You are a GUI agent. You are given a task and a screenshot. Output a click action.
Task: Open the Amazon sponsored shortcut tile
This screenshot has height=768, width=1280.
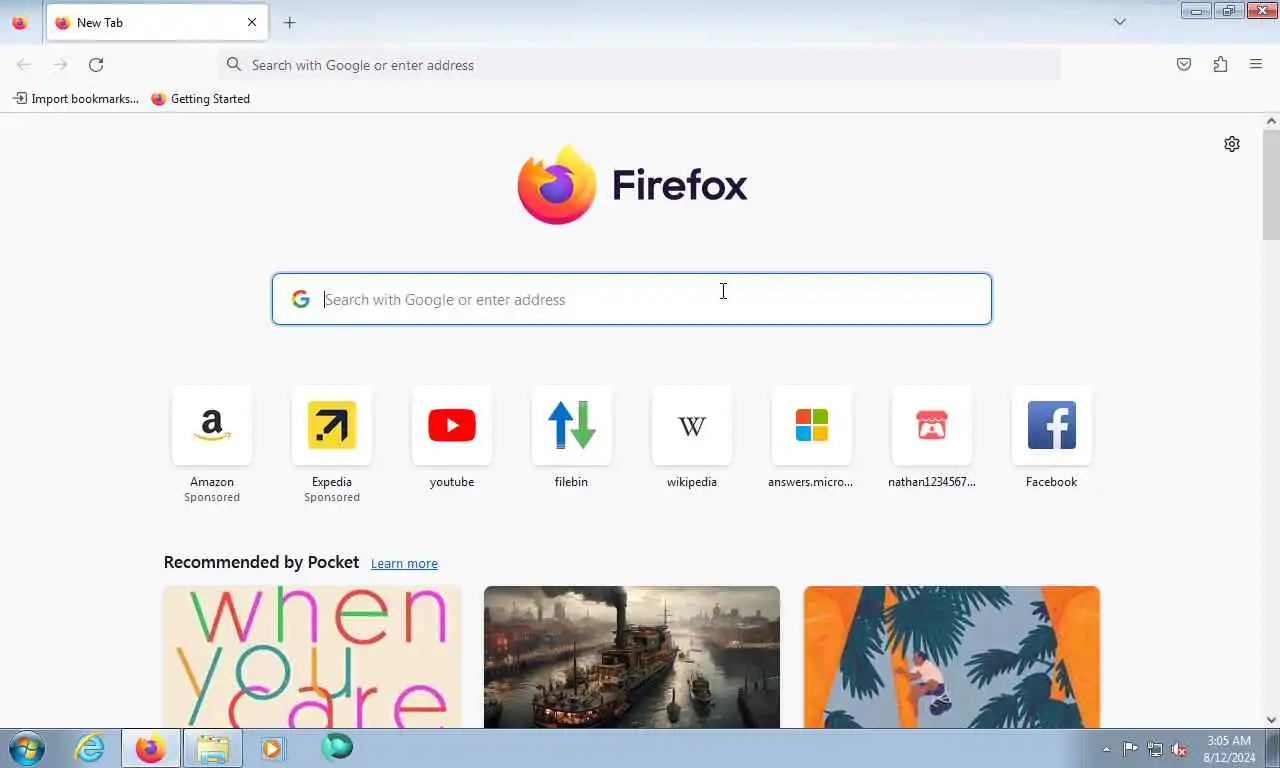pyautogui.click(x=212, y=426)
